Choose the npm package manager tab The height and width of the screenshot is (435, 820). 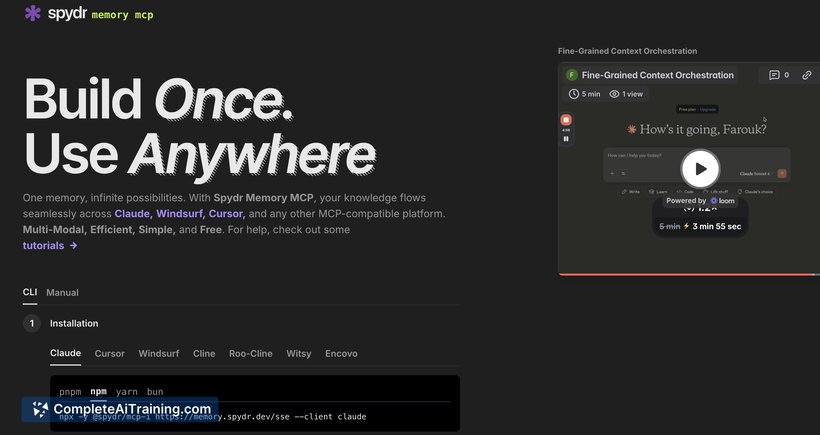tap(98, 391)
